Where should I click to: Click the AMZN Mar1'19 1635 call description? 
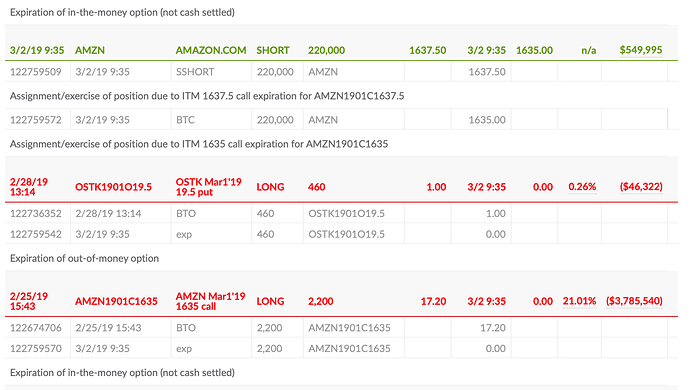point(210,301)
